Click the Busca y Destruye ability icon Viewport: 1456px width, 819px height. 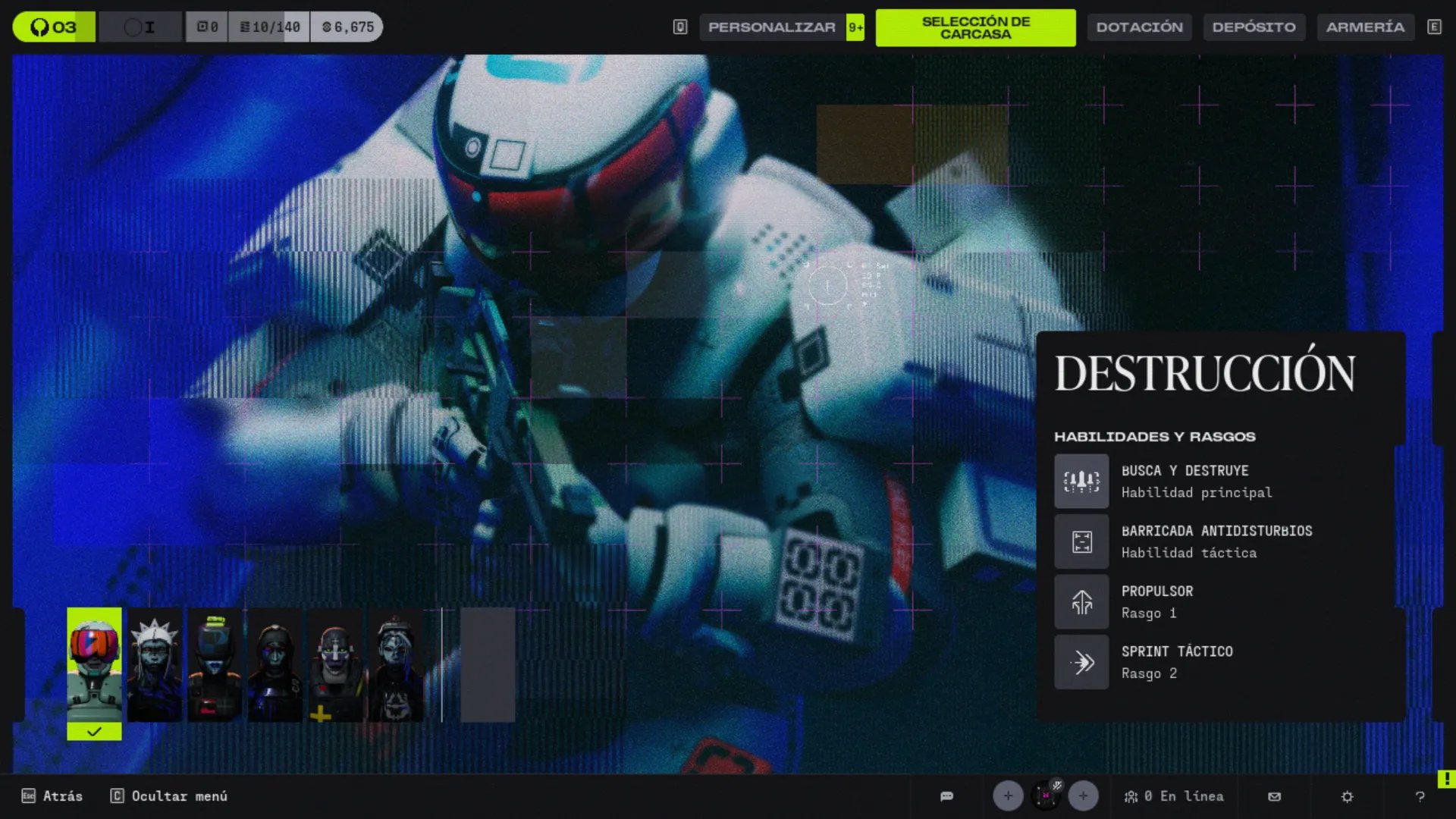click(1081, 481)
